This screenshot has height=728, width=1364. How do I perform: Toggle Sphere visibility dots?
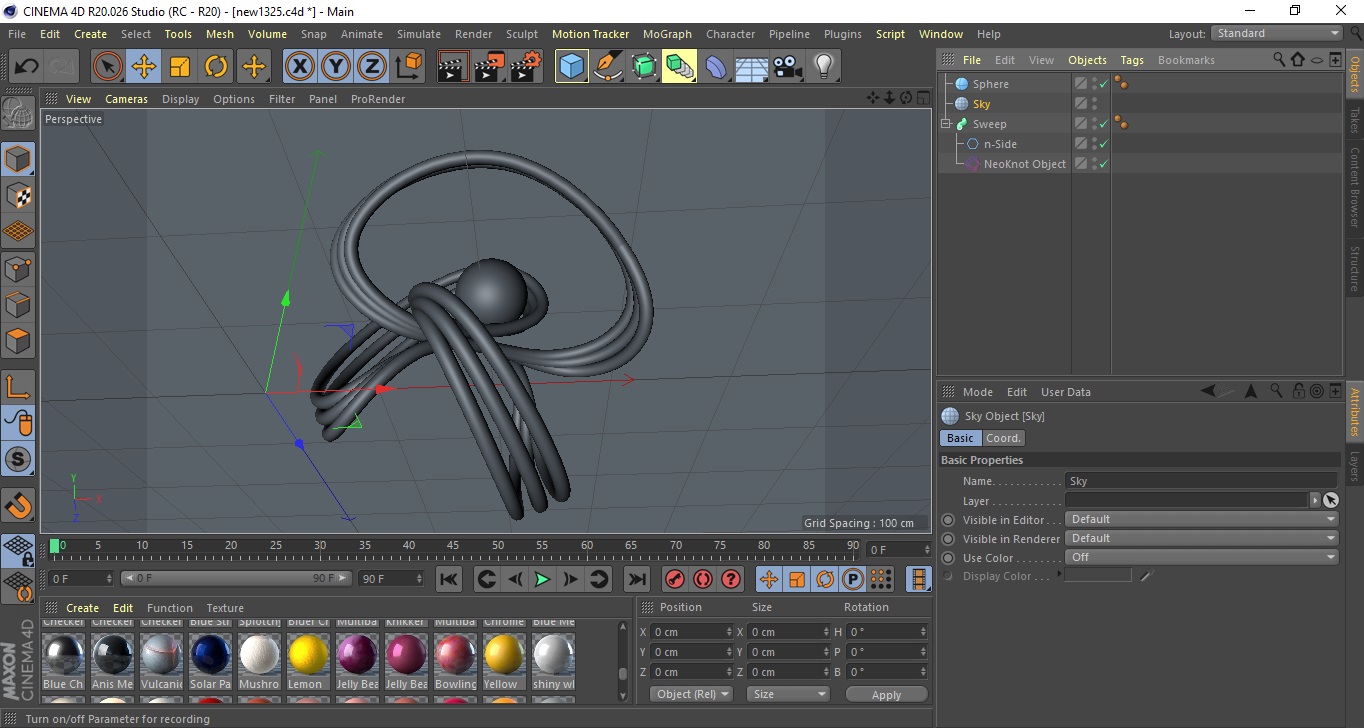pyautogui.click(x=1094, y=84)
